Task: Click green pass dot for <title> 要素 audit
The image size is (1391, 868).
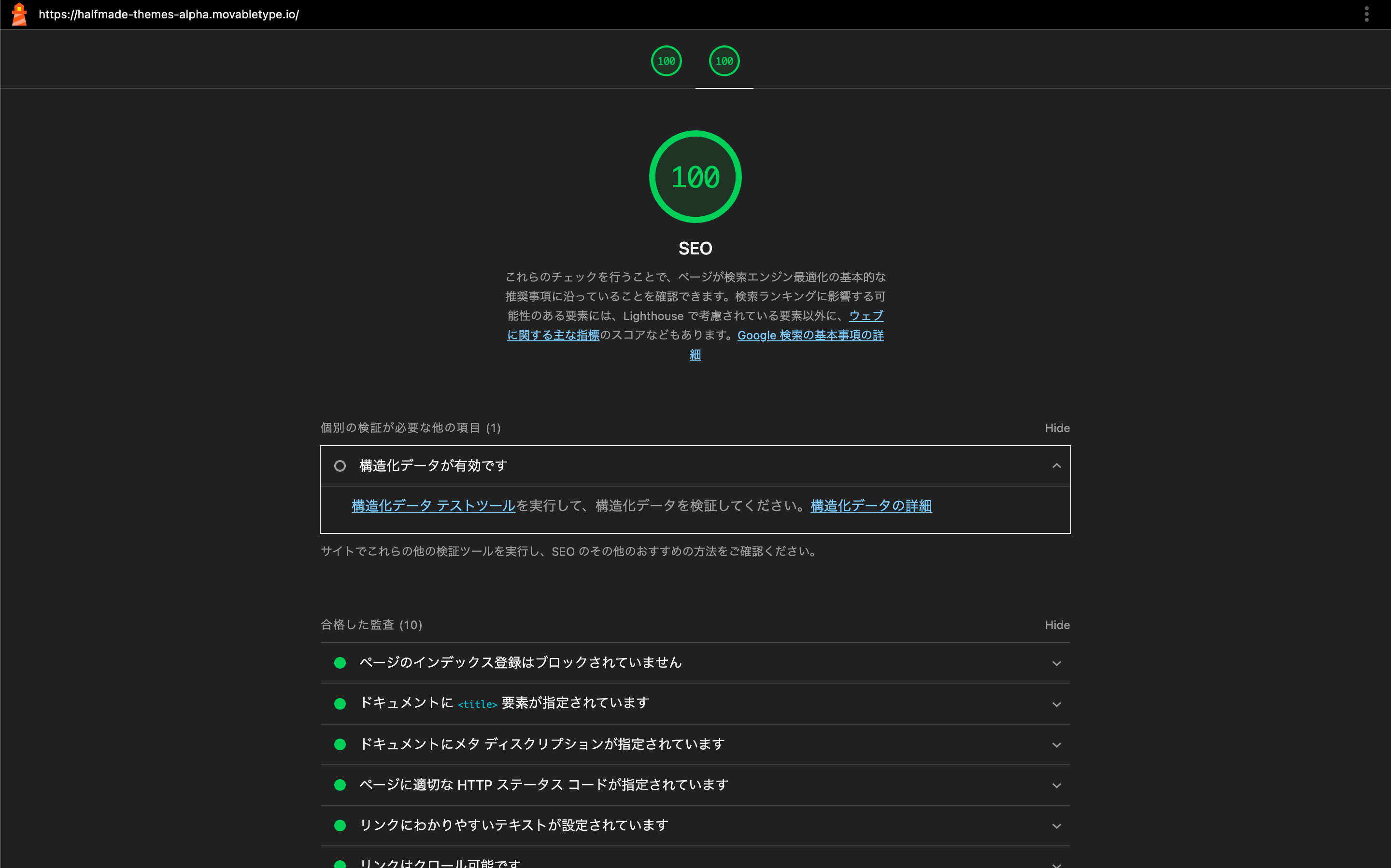Action: [x=340, y=704]
